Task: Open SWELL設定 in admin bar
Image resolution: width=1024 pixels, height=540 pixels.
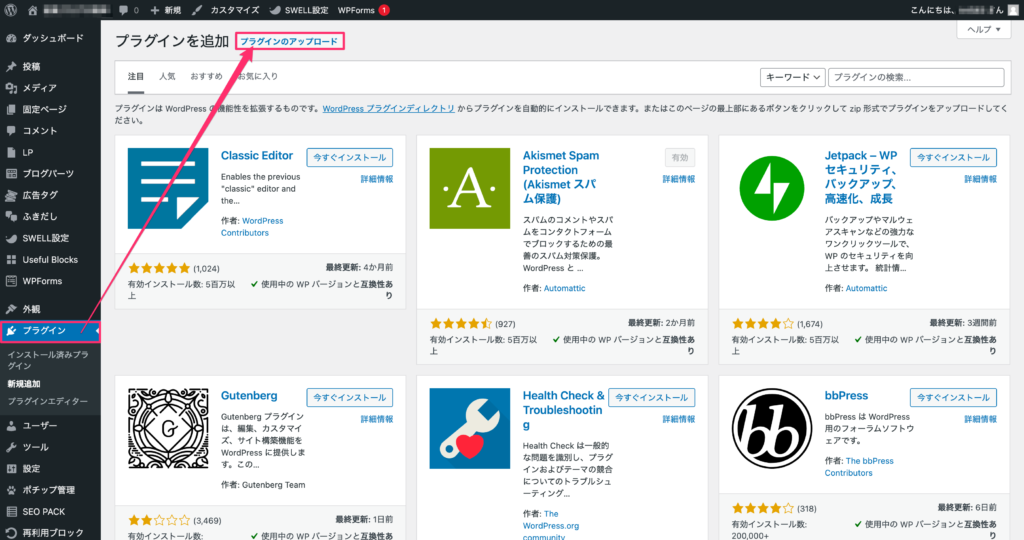Action: coord(299,10)
